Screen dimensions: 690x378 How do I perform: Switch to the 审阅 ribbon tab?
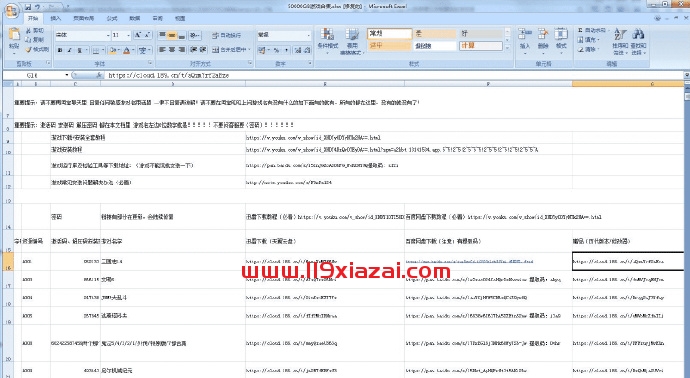pyautogui.click(x=157, y=18)
